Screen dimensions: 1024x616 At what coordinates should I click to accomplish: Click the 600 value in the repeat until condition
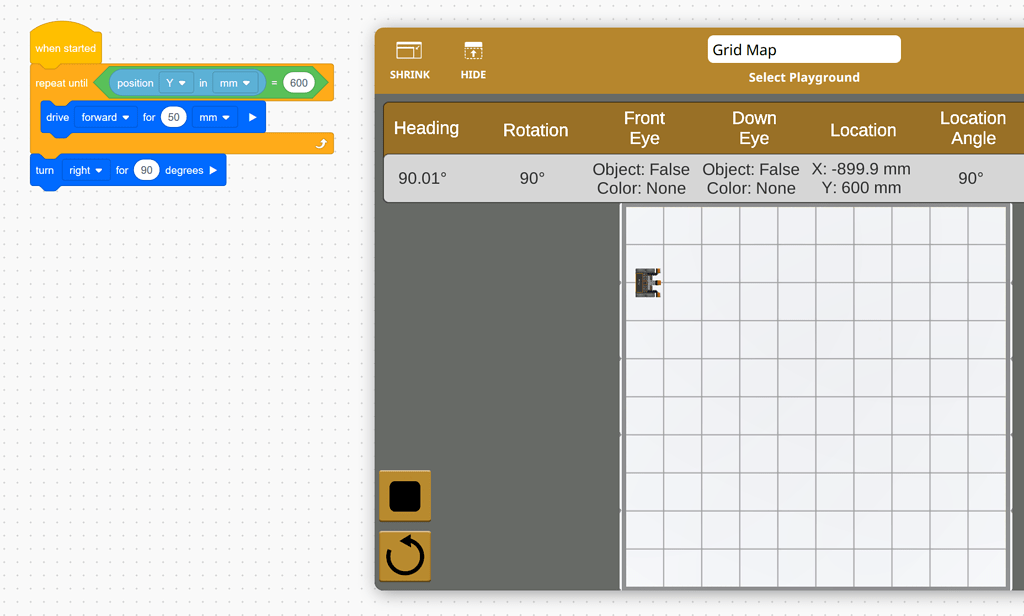(x=297, y=83)
